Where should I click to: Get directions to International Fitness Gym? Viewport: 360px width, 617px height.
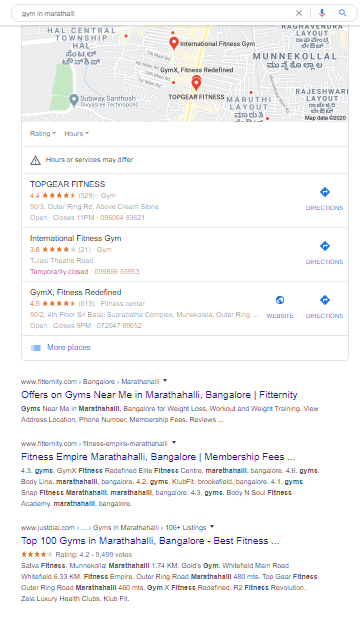pyautogui.click(x=325, y=253)
